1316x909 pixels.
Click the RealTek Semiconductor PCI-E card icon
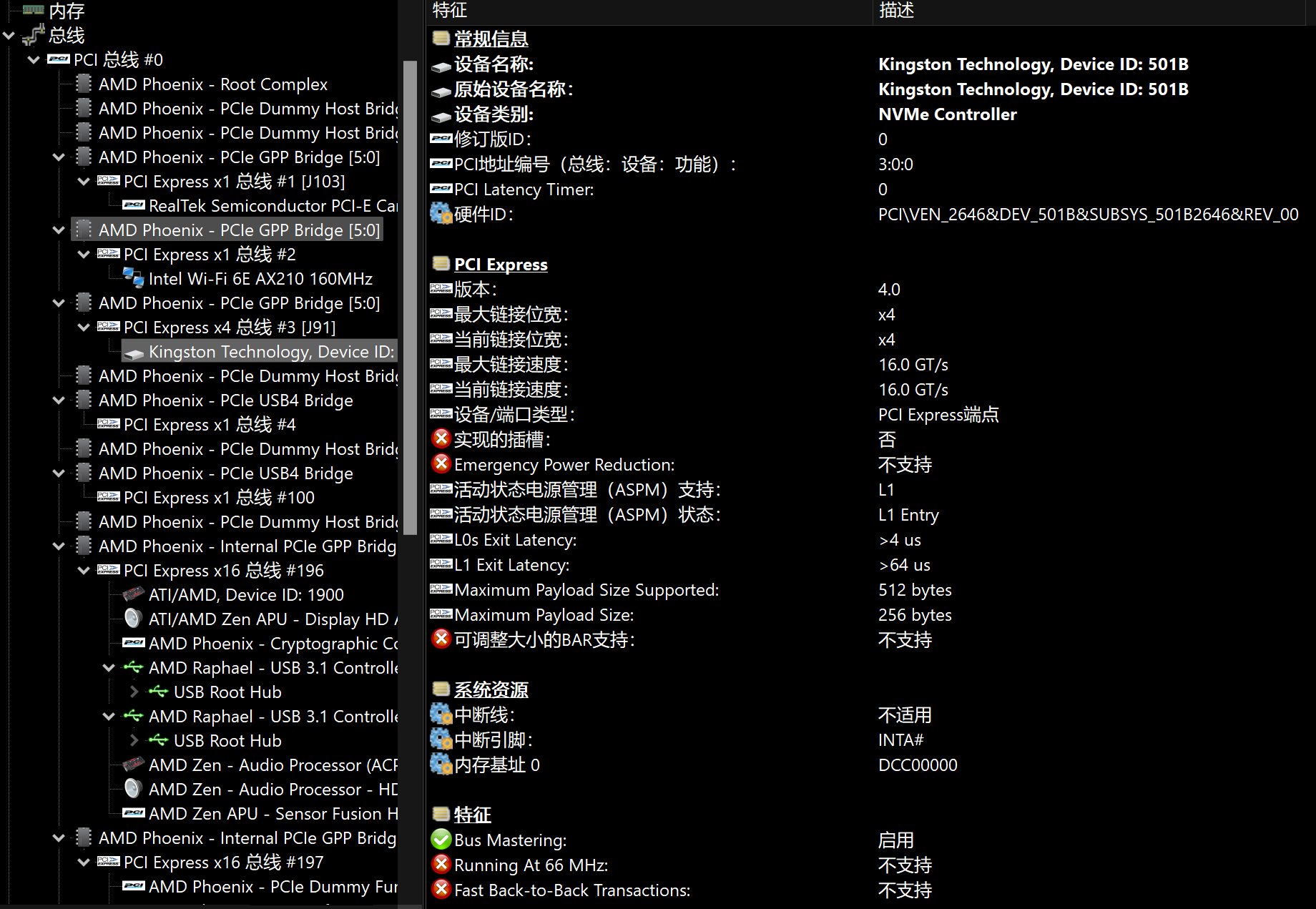pos(133,205)
